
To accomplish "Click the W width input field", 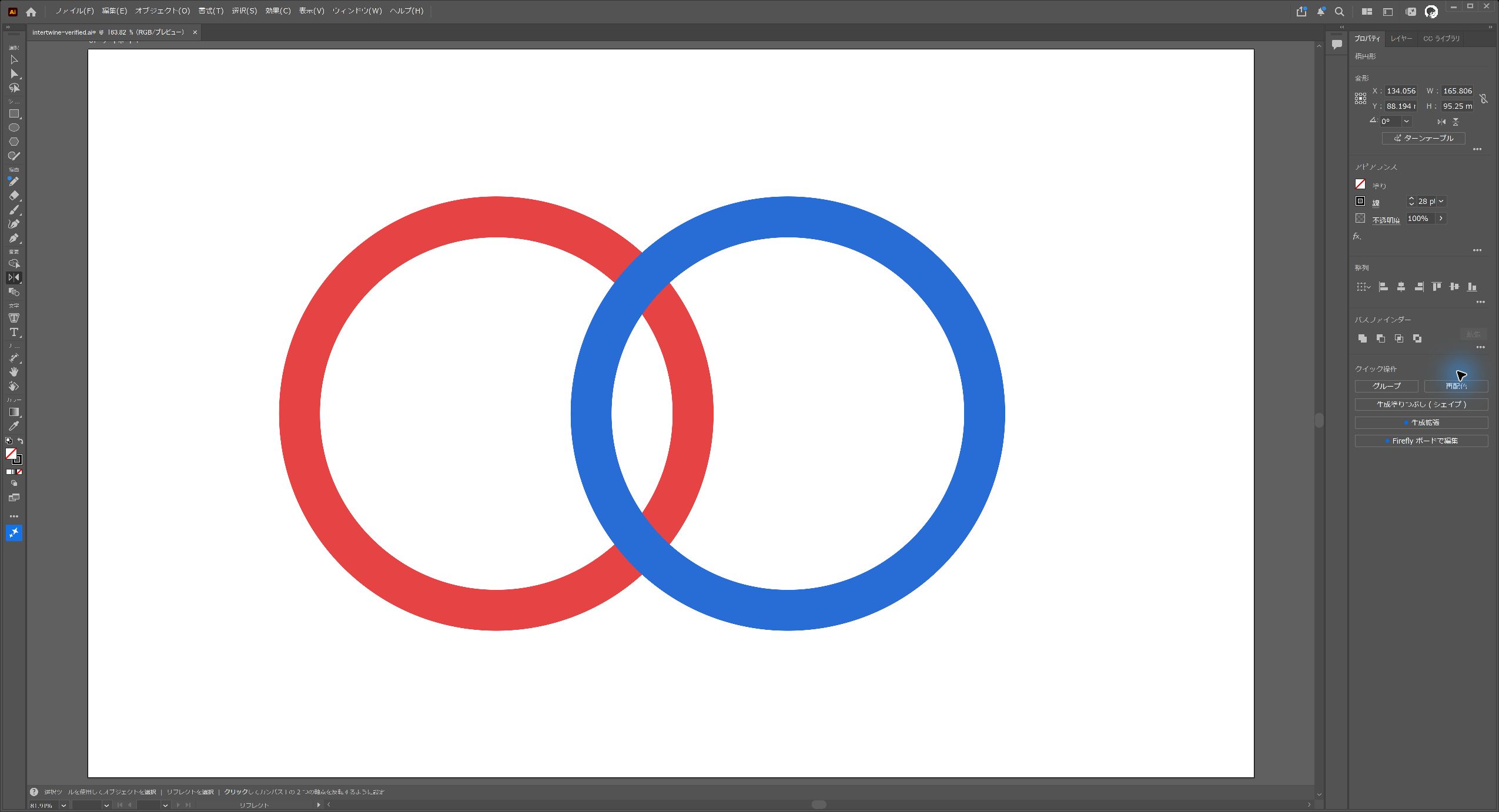I will click(1457, 91).
